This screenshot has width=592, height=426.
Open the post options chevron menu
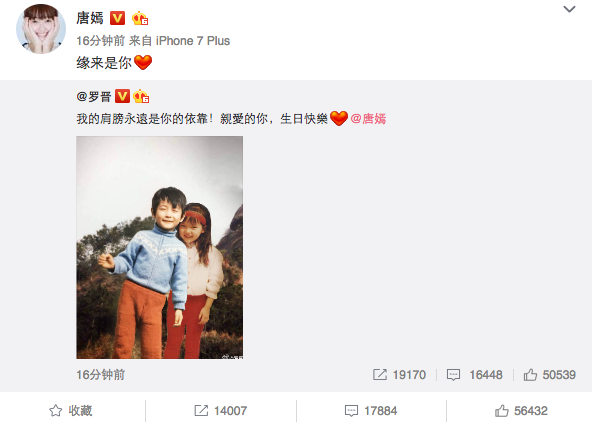click(x=569, y=9)
